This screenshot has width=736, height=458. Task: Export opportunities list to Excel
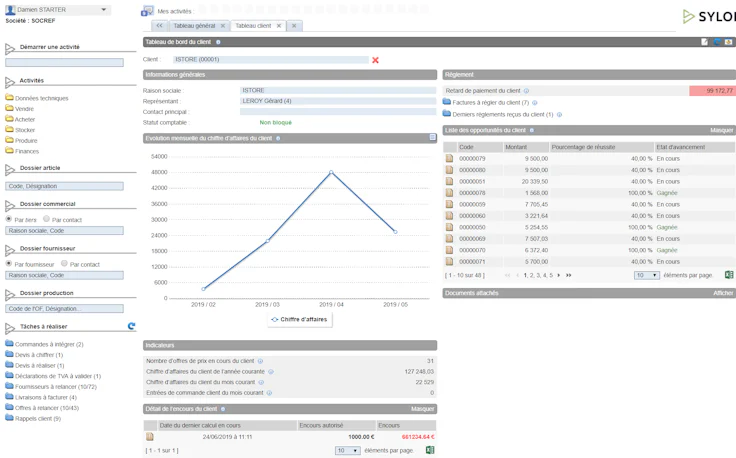click(x=729, y=275)
